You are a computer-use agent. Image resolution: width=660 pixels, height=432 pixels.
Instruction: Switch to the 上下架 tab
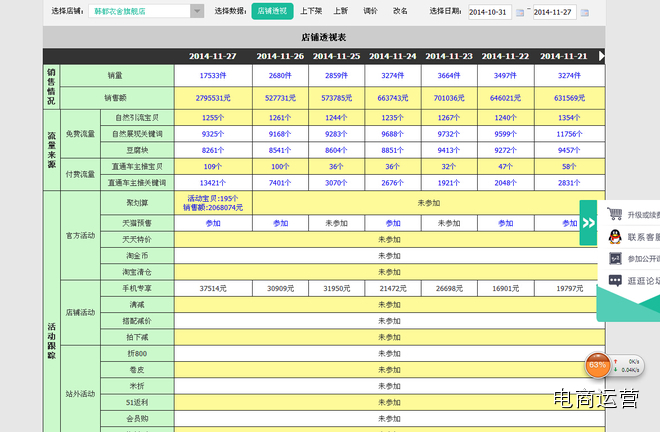(311, 11)
